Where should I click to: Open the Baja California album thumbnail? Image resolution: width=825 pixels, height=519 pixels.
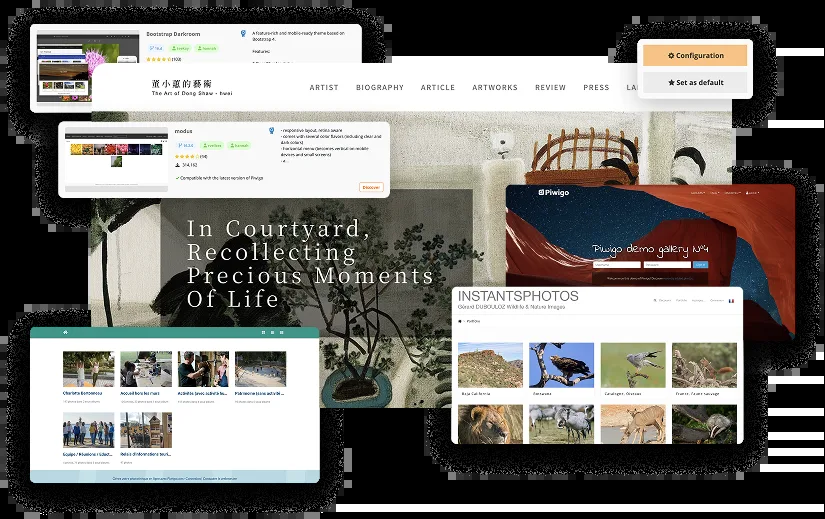[490, 365]
